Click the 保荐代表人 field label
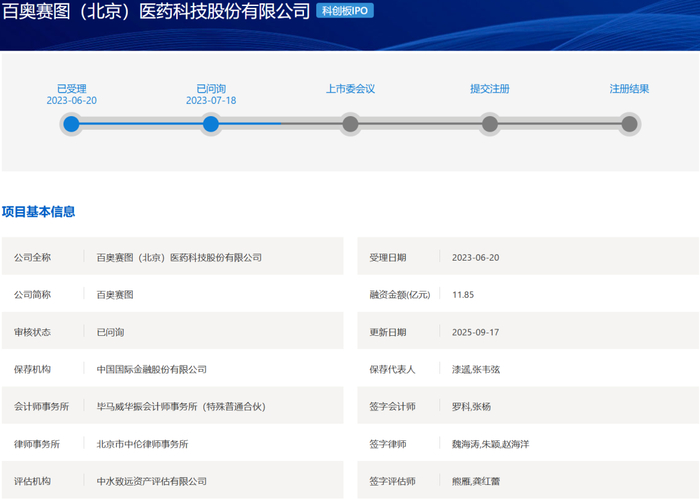 point(392,369)
